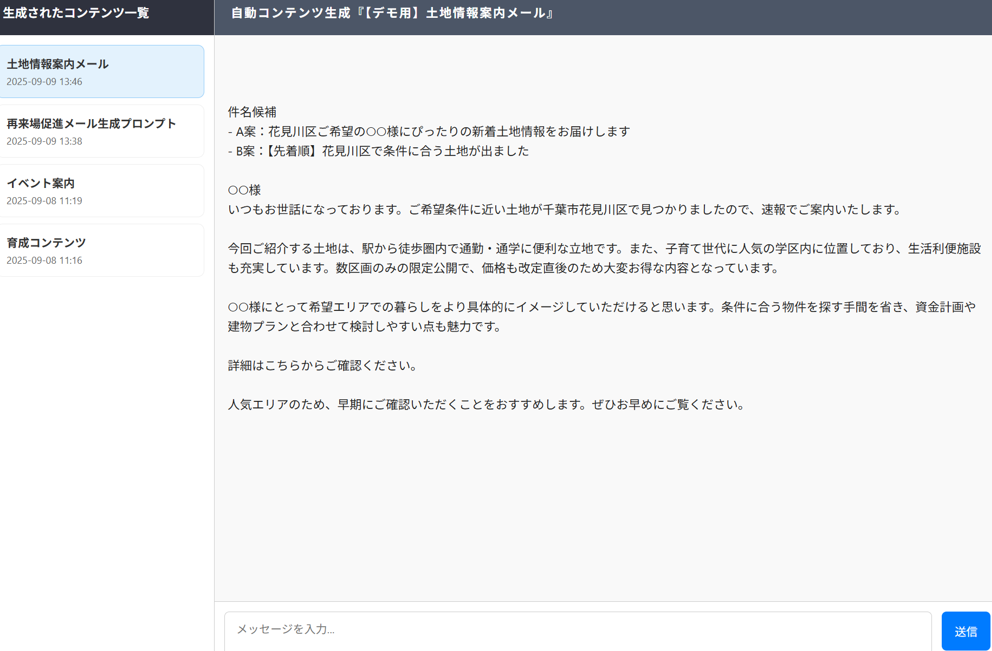Image resolution: width=992 pixels, height=651 pixels.
Task: Click the ○○様 greeting line
Action: 244,190
